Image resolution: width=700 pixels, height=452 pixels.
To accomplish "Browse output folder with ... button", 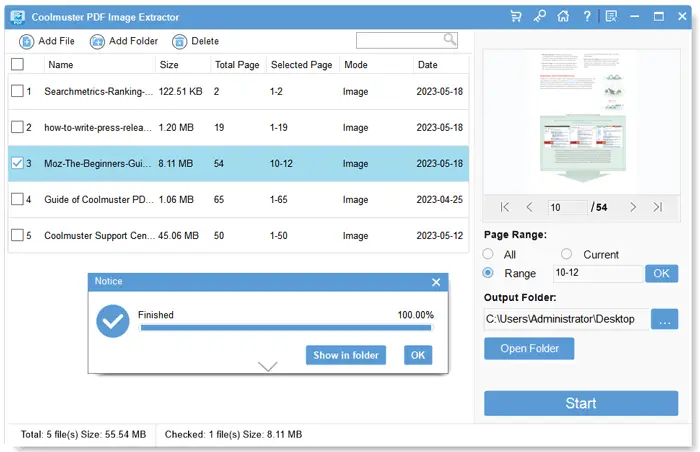I will [x=664, y=319].
